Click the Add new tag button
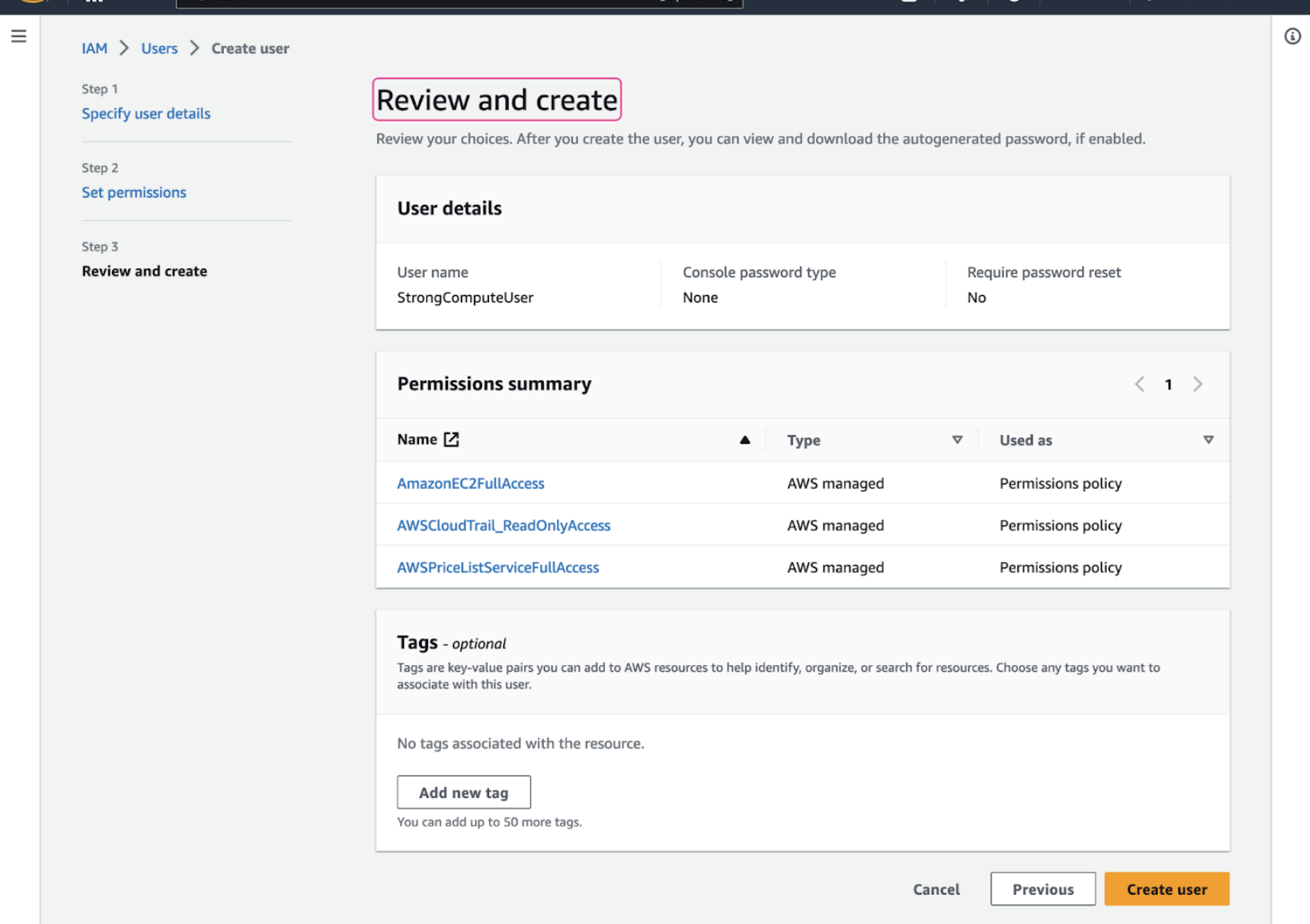Image resolution: width=1310 pixels, height=924 pixels. click(x=464, y=792)
